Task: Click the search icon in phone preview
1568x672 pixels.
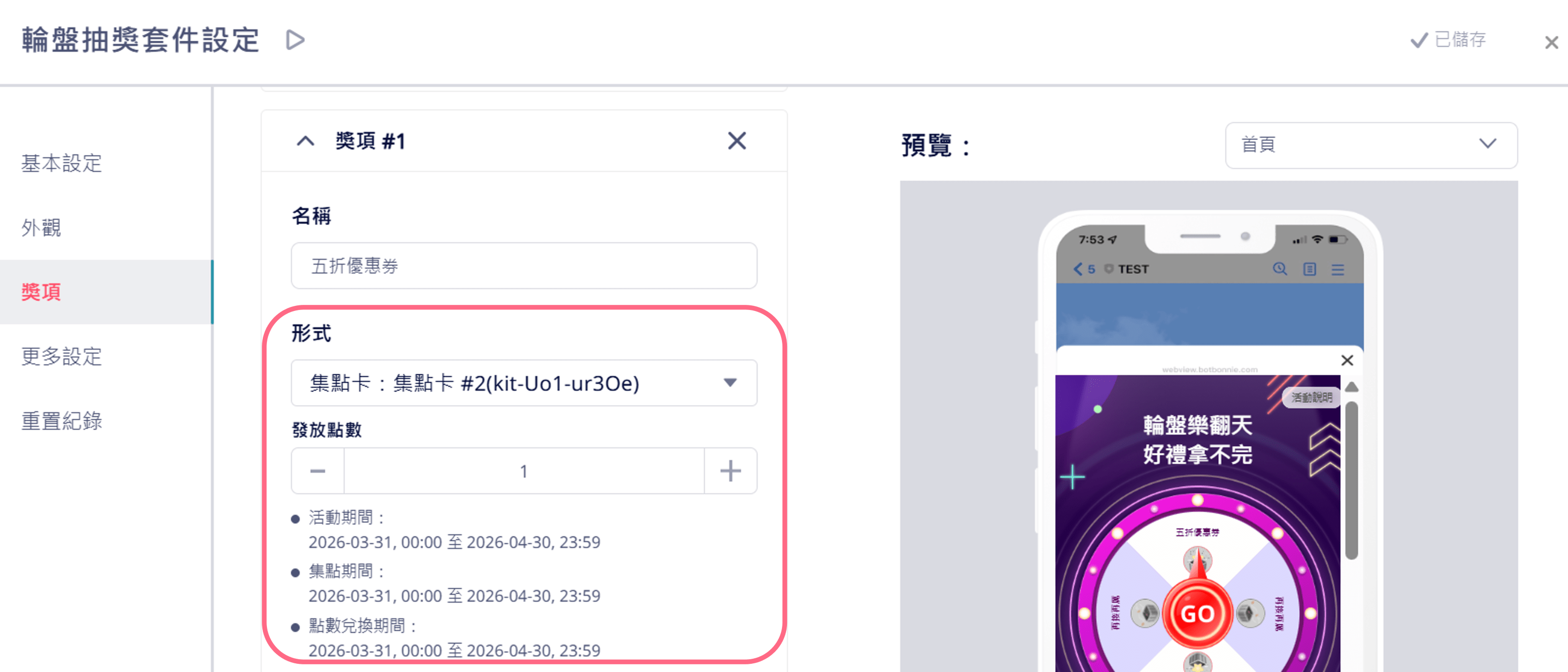Action: pyautogui.click(x=1280, y=269)
